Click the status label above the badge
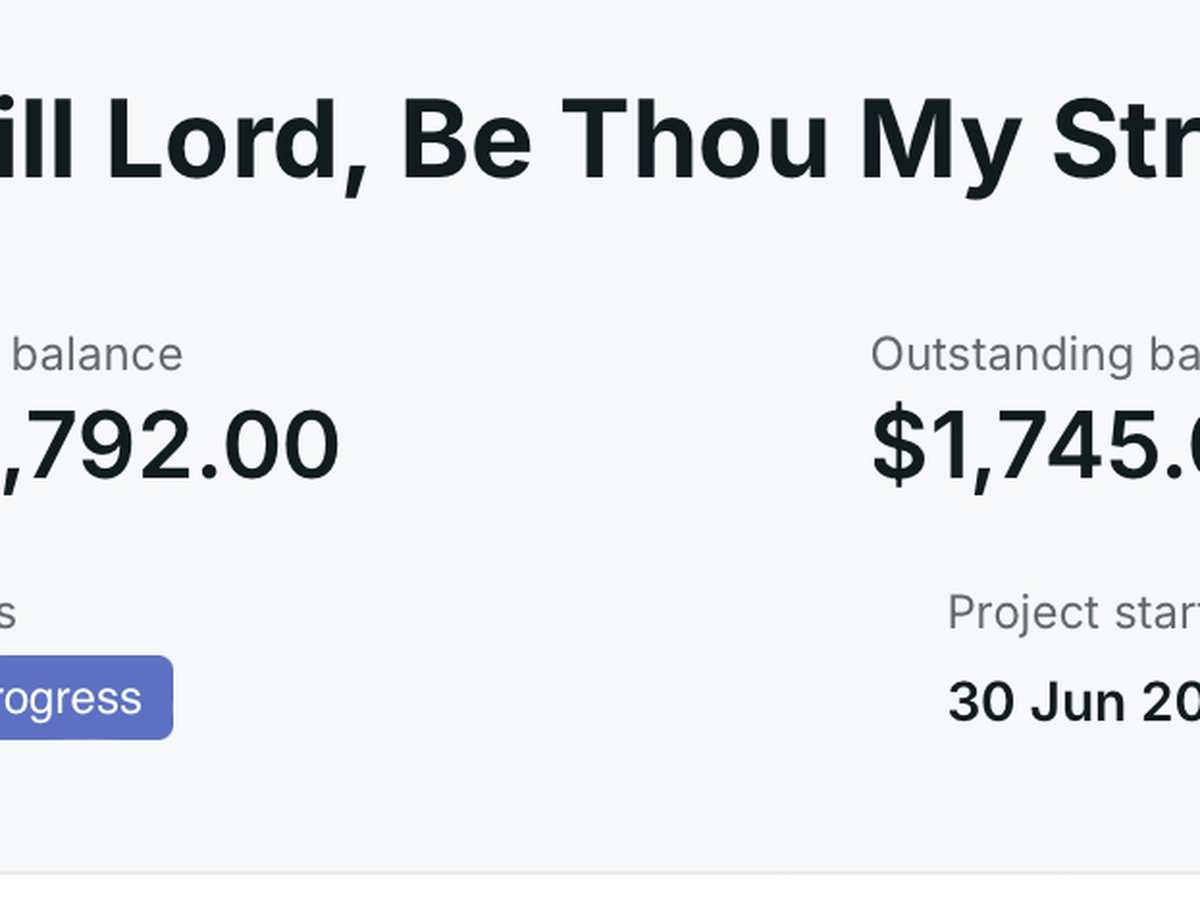The height and width of the screenshot is (900, 1200). click(6, 612)
